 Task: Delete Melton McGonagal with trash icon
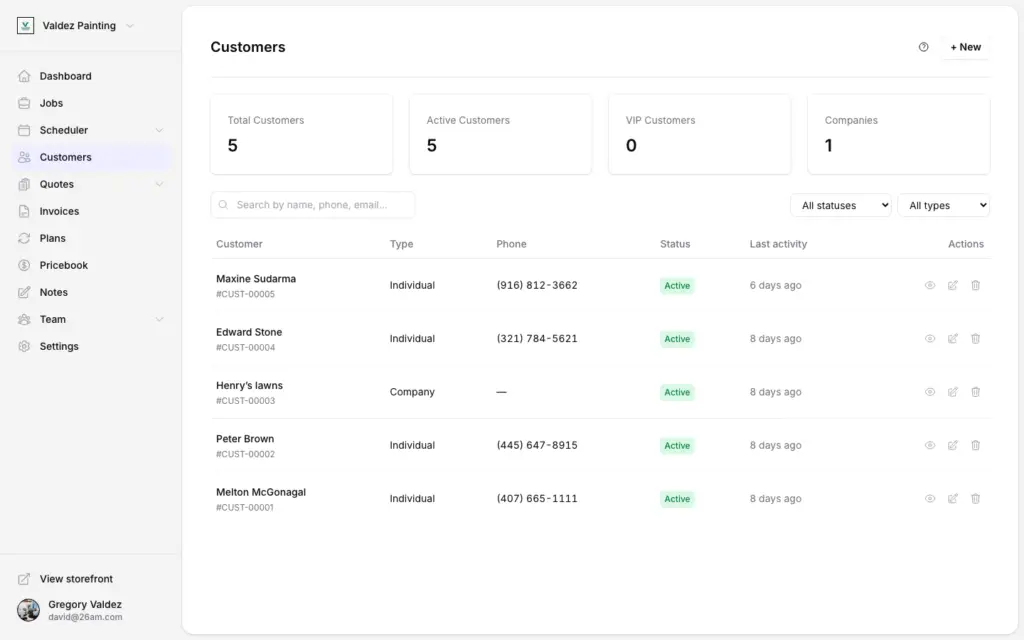976,499
